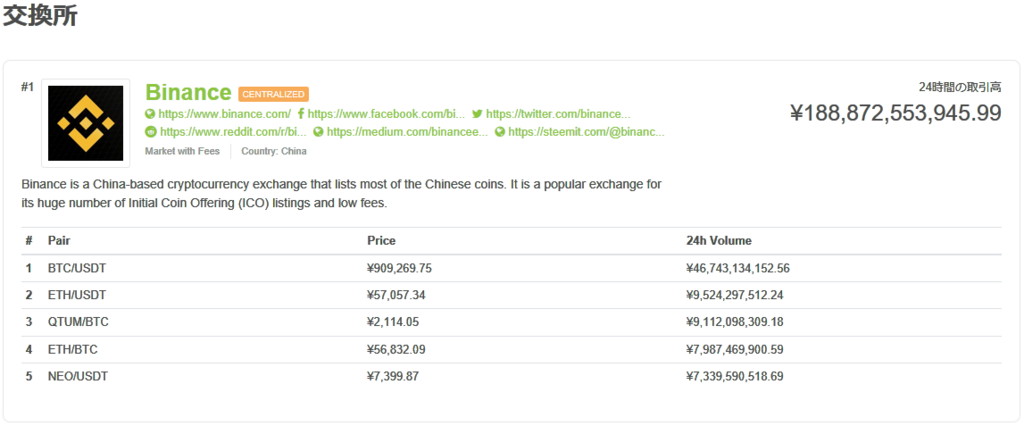Click the Market with Fees label
Image resolution: width=1024 pixels, height=426 pixels.
182,151
